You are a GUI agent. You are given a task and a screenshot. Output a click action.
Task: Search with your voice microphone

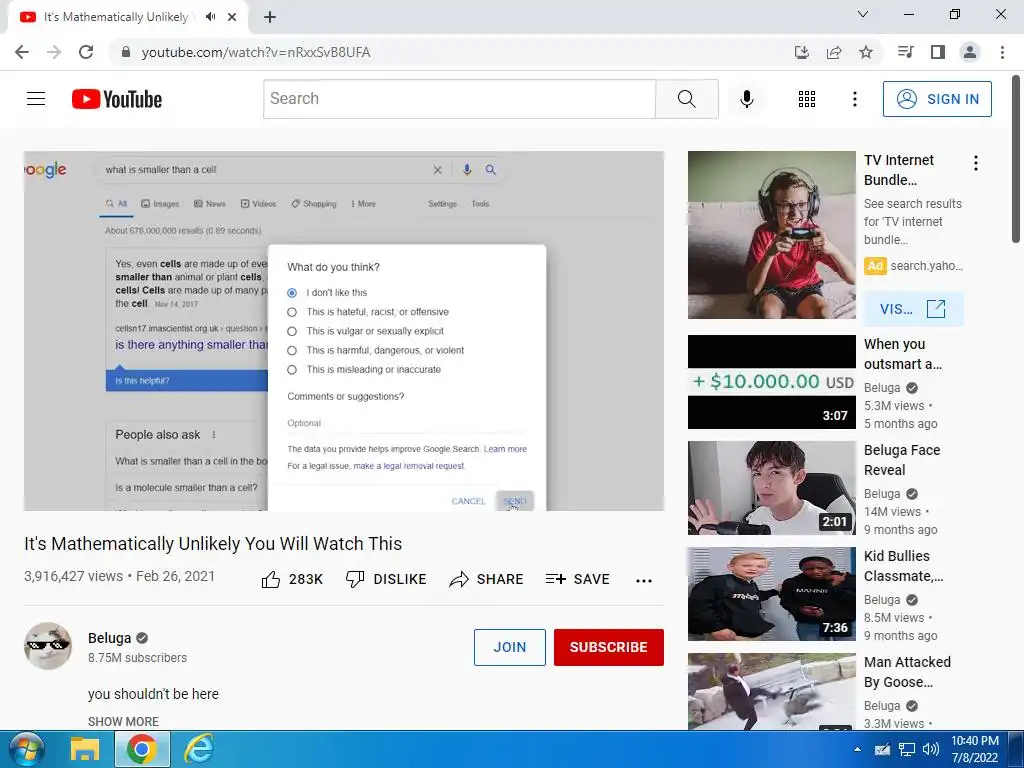[746, 99]
